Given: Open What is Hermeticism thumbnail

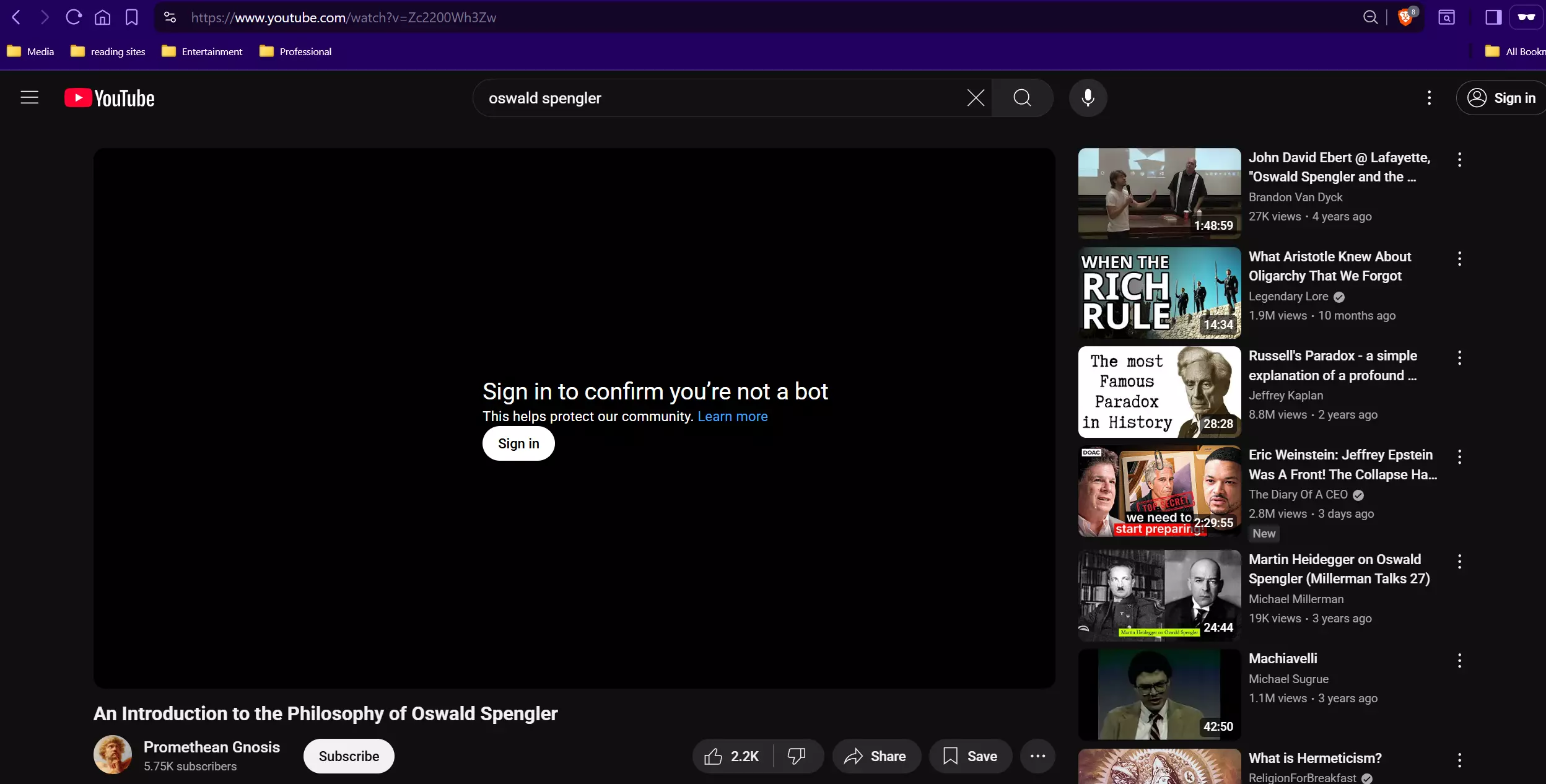Looking at the screenshot, I should coord(1159,767).
